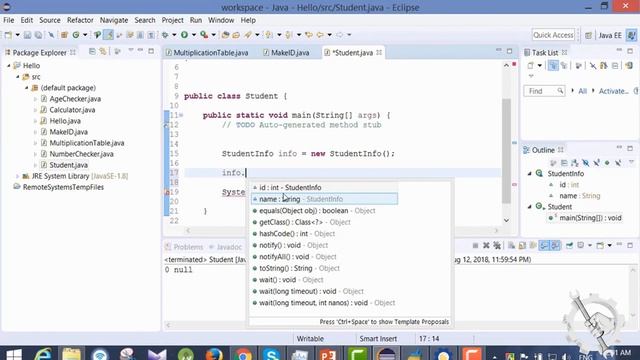Click Remove All Terminated Launches icon
Screen dimensions: 640x360
coord(497,245)
